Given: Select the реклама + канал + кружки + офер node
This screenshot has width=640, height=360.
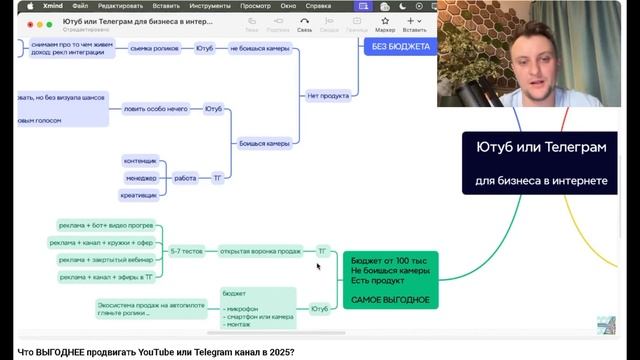Looking at the screenshot, I should 101,242.
